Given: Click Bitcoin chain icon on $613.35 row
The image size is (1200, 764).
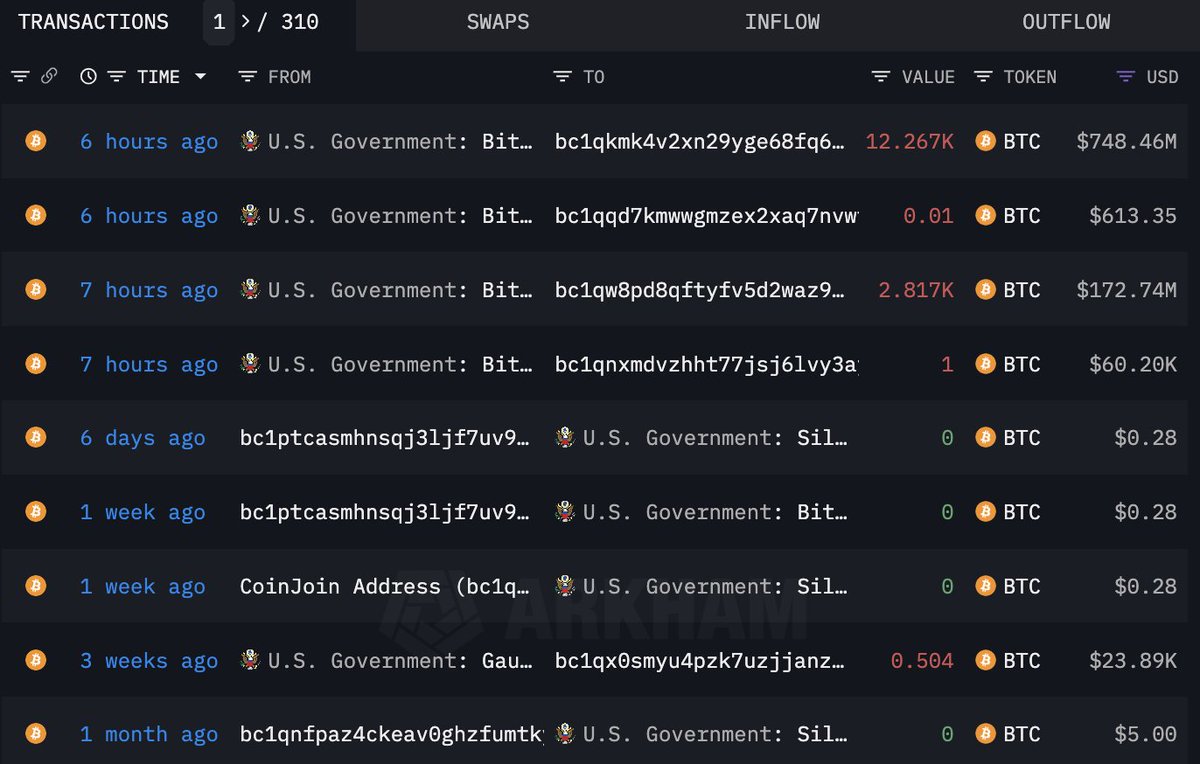Looking at the screenshot, I should coord(36,215).
